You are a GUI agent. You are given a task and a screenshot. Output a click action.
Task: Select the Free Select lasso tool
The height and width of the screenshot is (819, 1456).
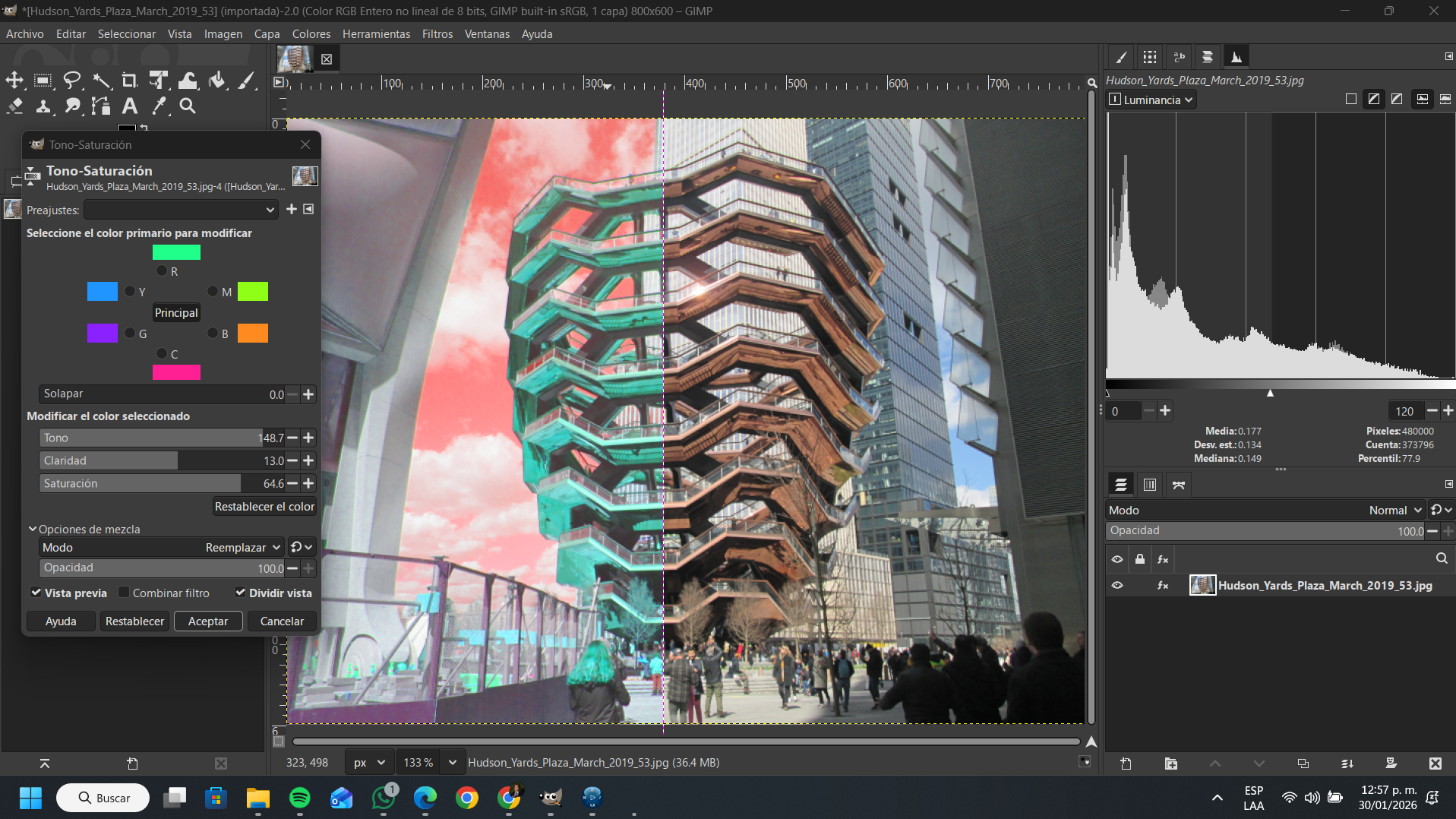(x=72, y=81)
